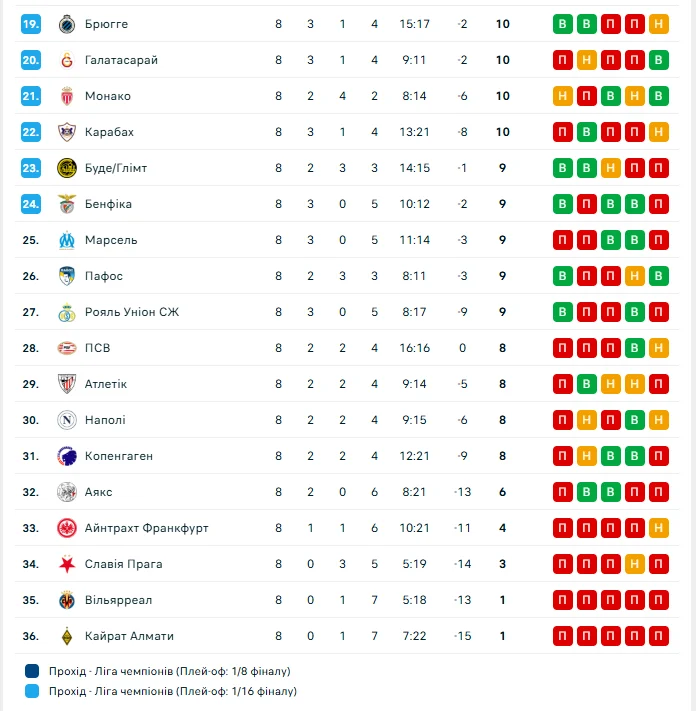Click the Вільярреал yellow crest icon

click(67, 600)
